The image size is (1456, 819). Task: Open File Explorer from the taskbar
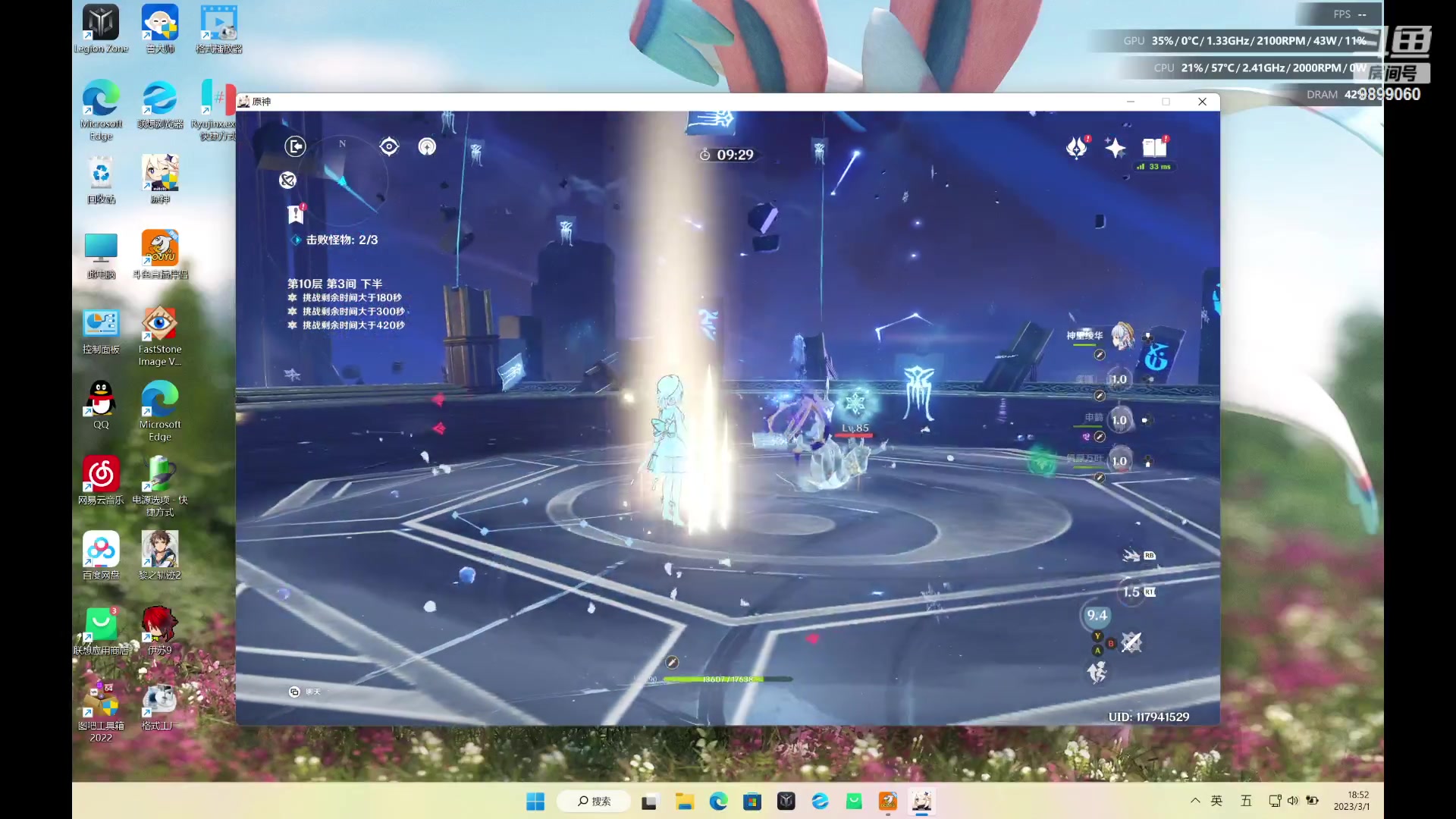(x=685, y=802)
